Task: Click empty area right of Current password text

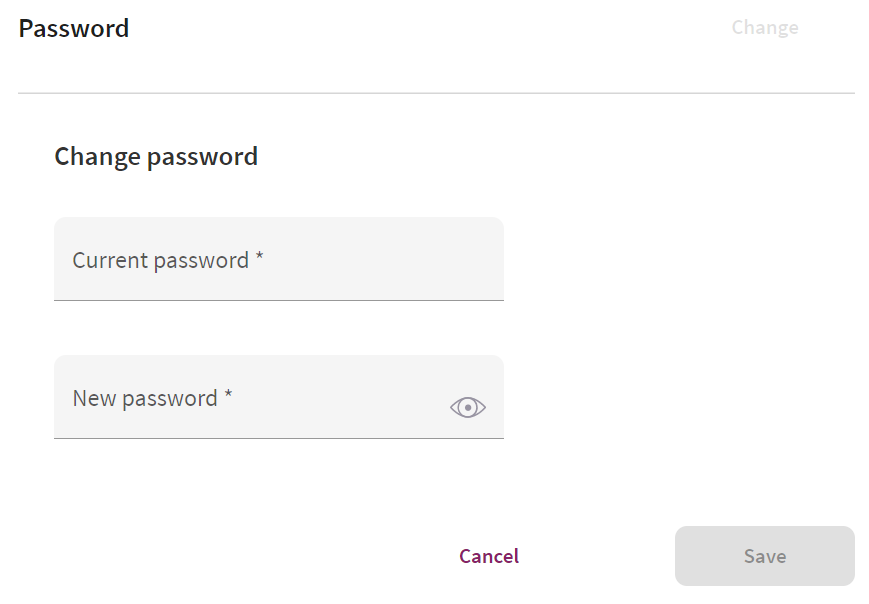Action: 382,259
